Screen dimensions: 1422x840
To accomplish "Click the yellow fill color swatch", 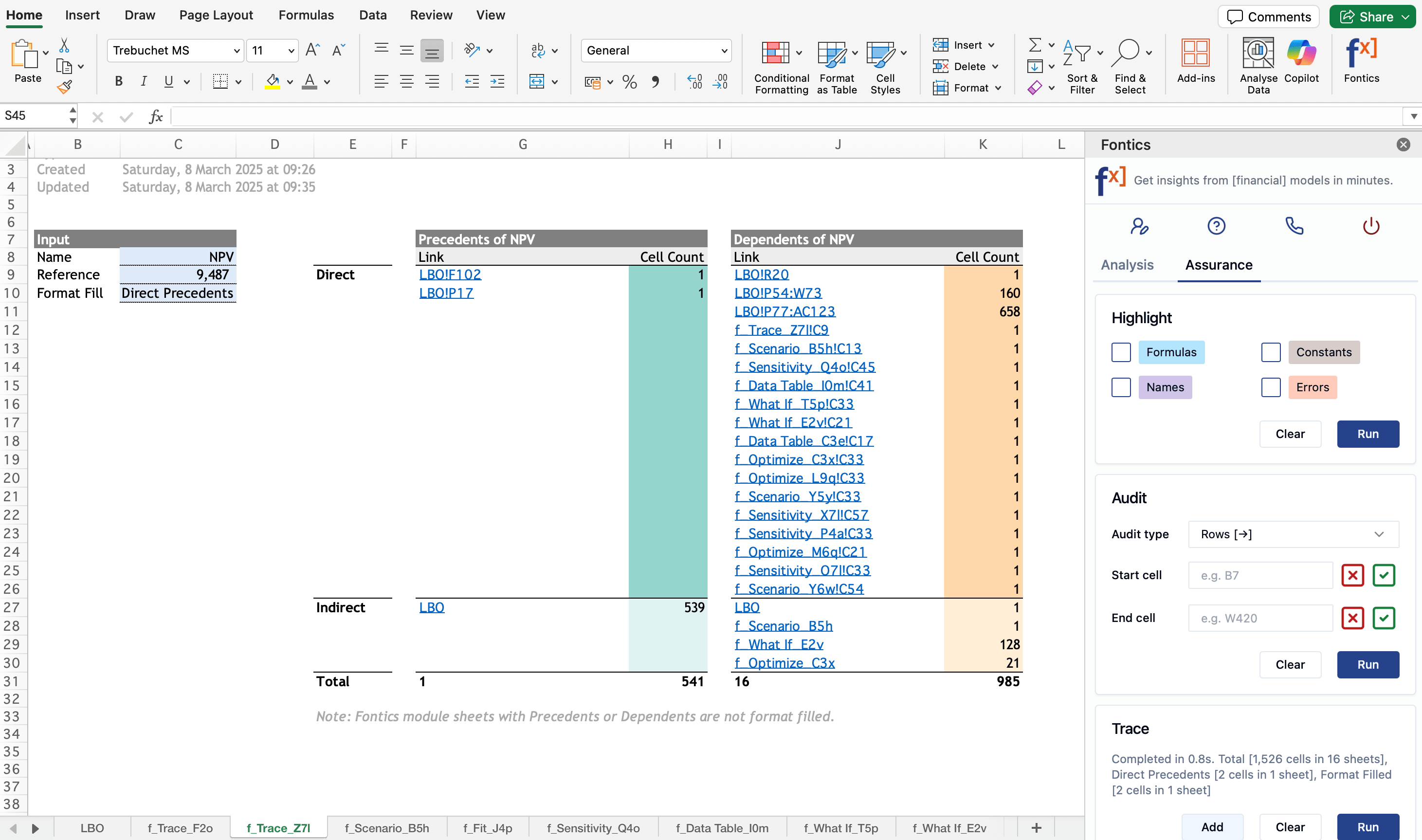I will tap(273, 82).
